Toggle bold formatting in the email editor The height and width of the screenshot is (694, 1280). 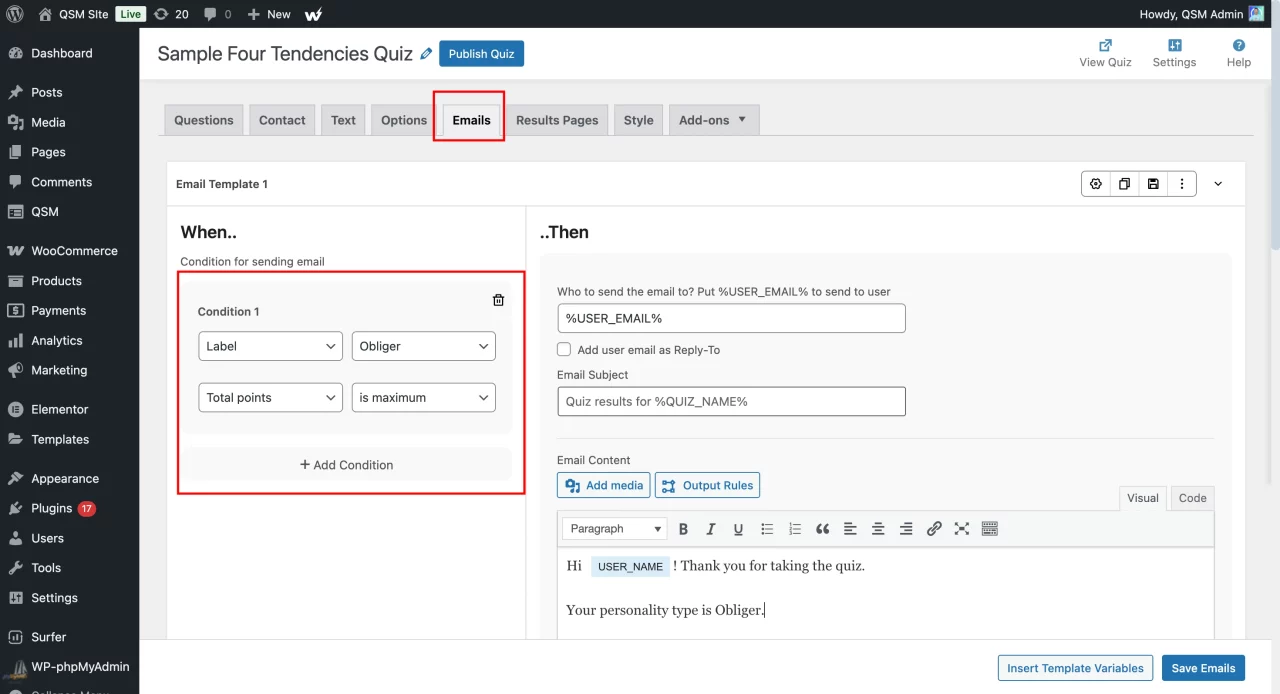683,528
